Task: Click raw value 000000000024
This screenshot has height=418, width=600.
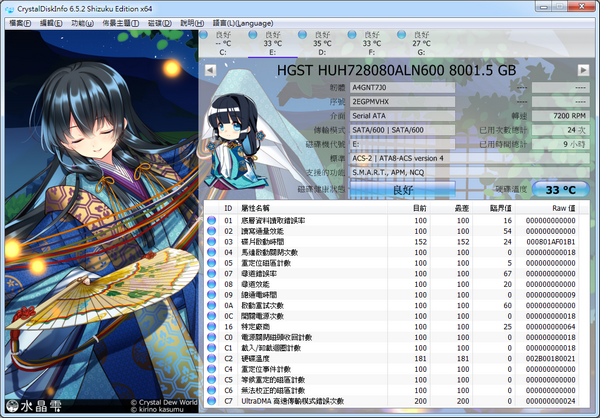Action: (551, 401)
